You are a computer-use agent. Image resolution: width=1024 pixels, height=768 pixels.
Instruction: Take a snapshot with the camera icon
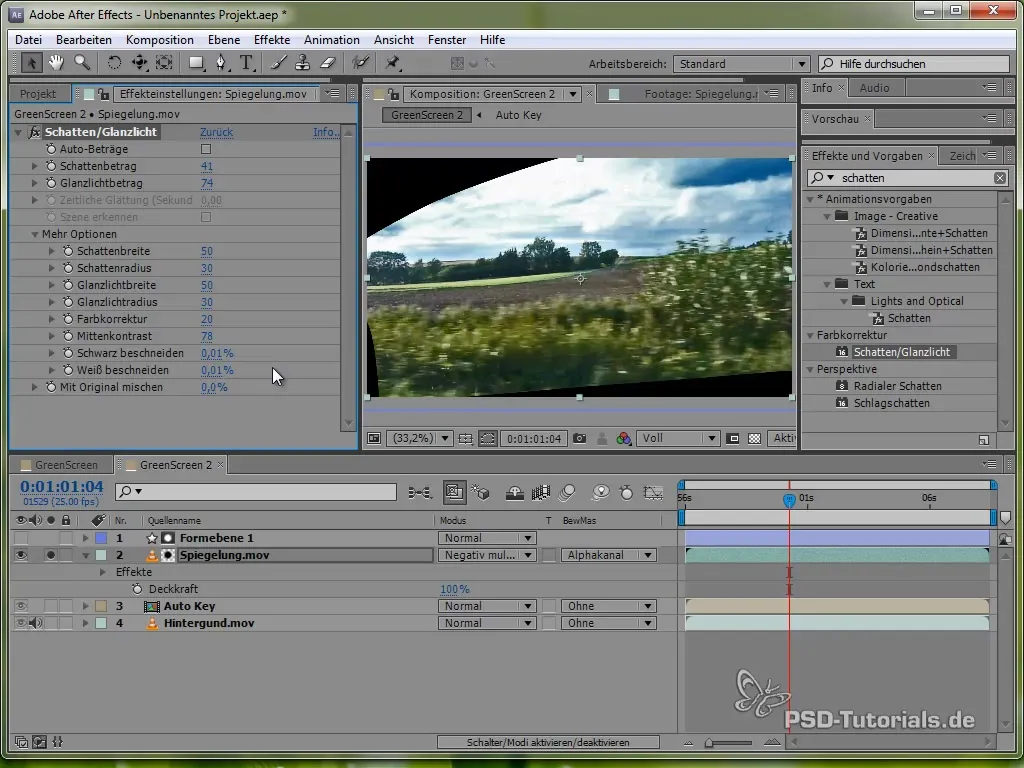click(x=579, y=438)
